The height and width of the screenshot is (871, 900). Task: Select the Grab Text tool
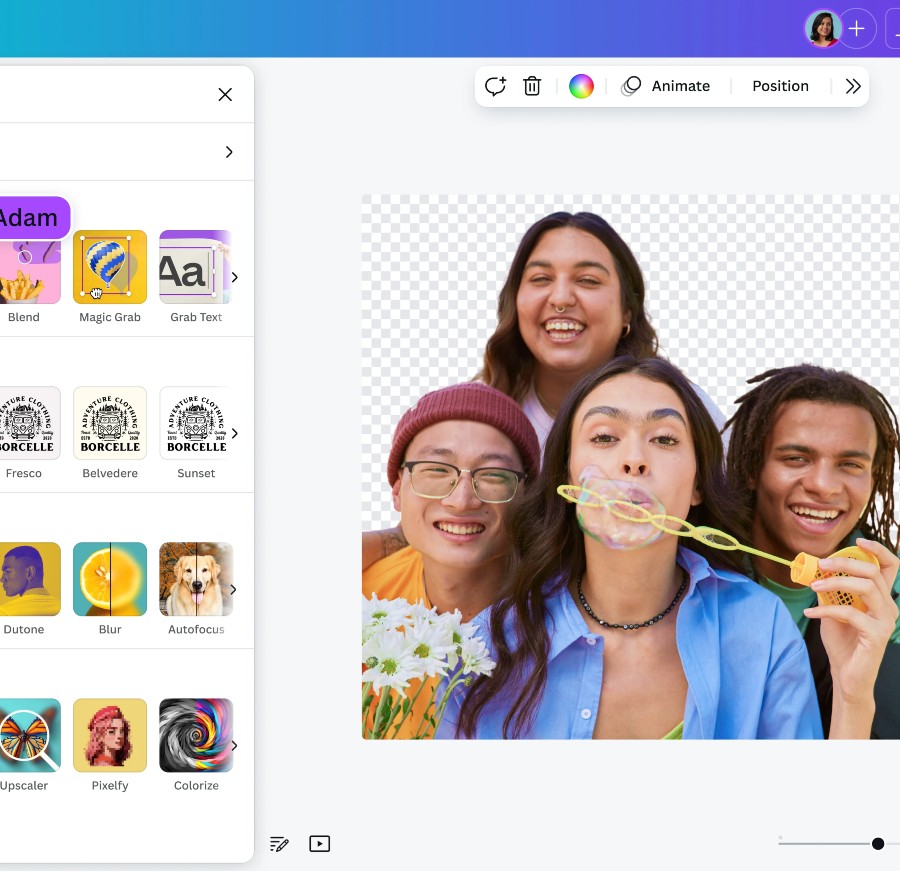pyautogui.click(x=195, y=267)
